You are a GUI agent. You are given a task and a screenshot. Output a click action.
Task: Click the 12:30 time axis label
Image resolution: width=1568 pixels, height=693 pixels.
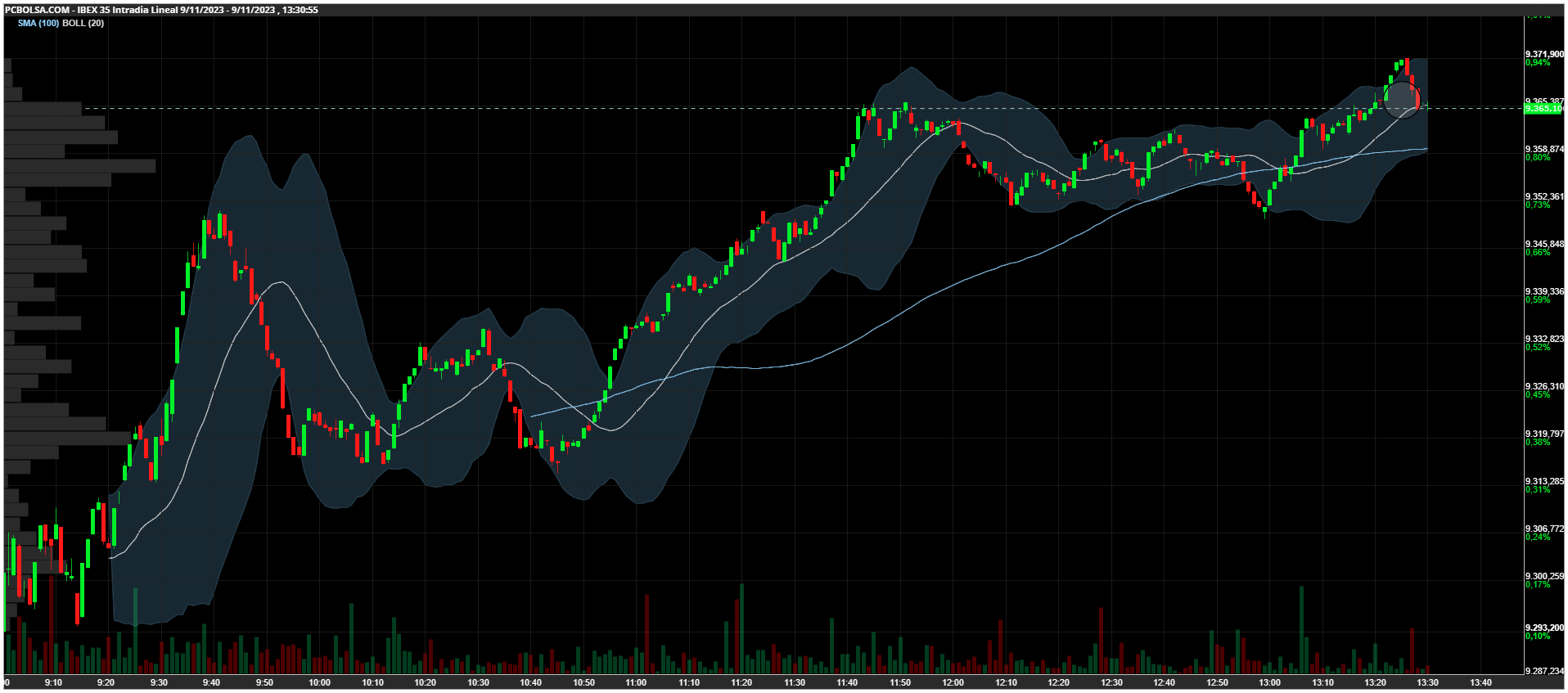(x=1111, y=682)
